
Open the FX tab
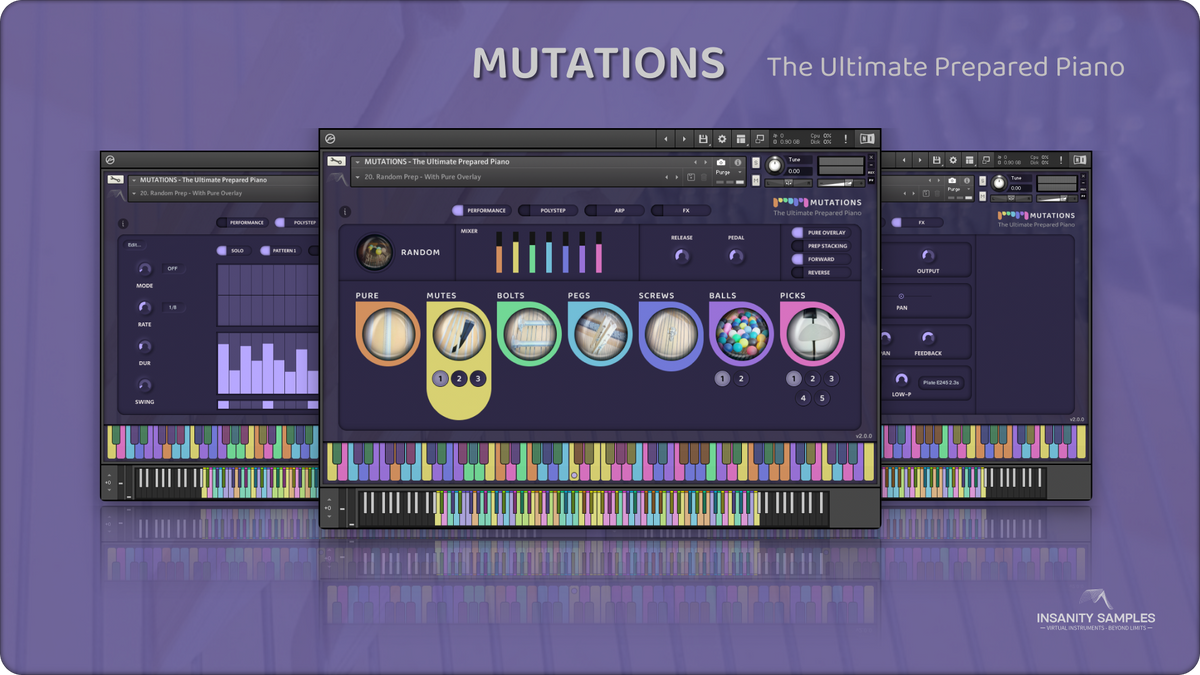[x=686, y=210]
